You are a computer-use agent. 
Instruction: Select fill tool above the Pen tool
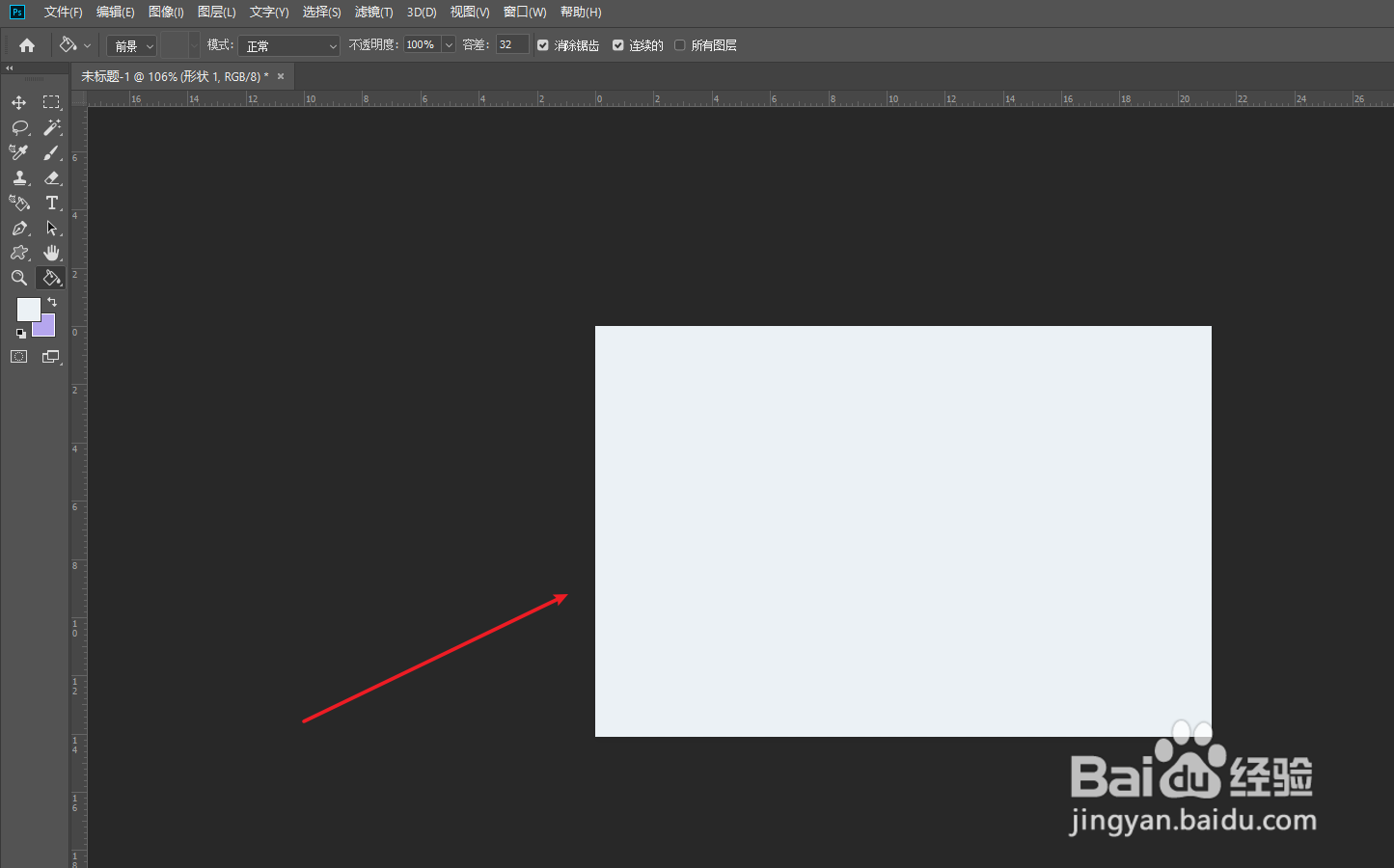coord(19,203)
